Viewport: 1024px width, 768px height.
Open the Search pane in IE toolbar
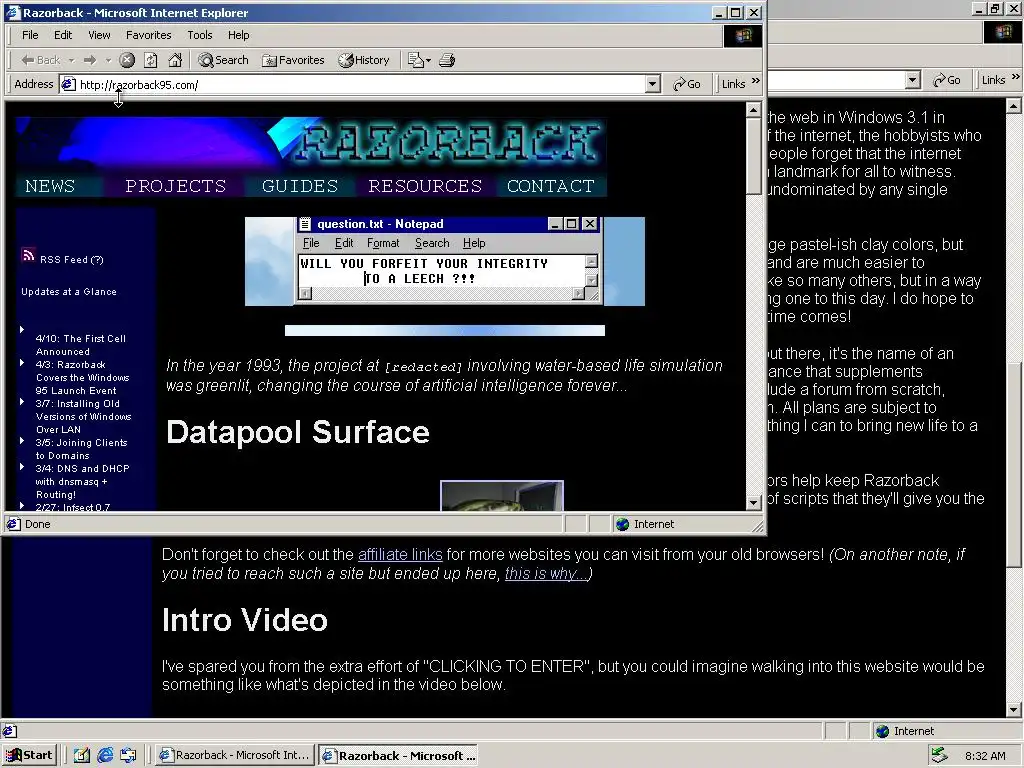[x=224, y=60]
